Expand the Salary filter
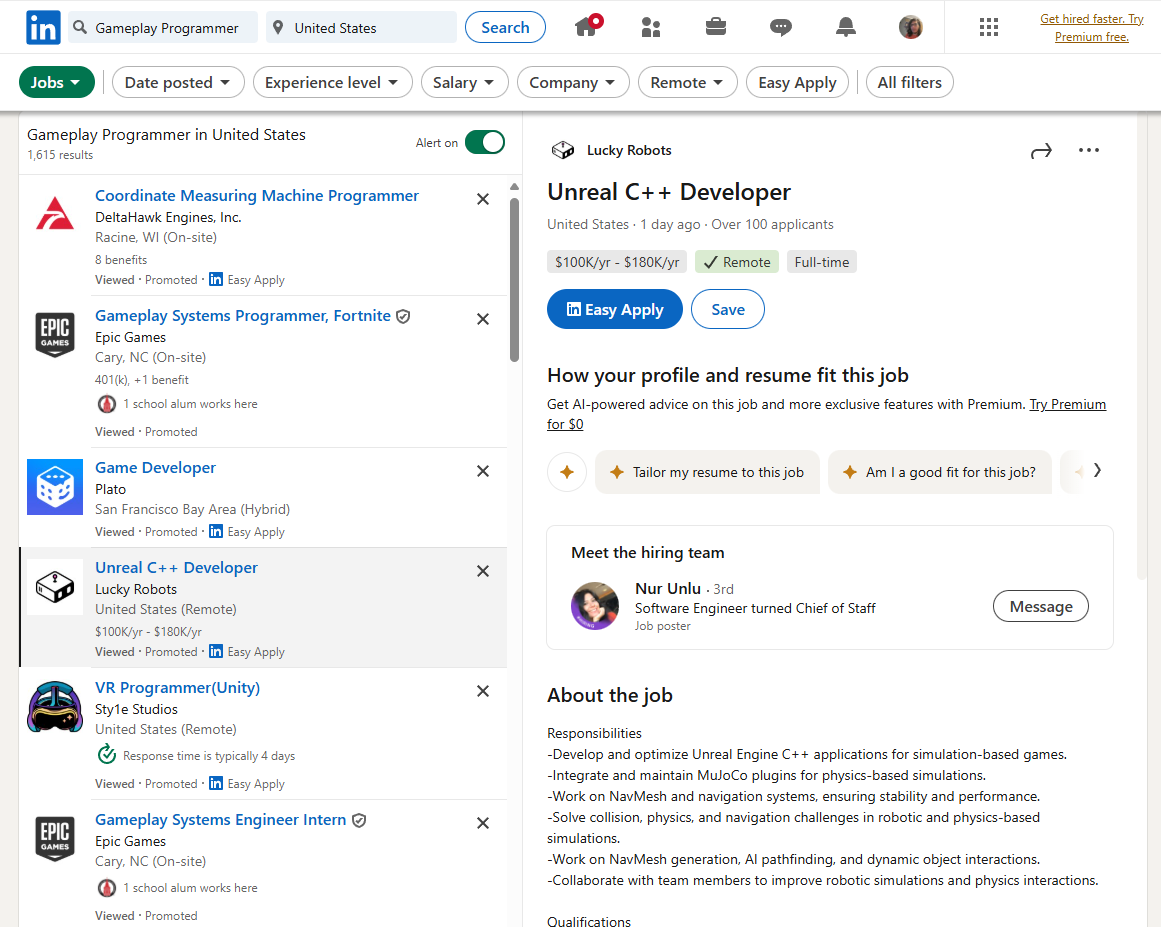Screen dimensions: 1161x927 point(464,82)
